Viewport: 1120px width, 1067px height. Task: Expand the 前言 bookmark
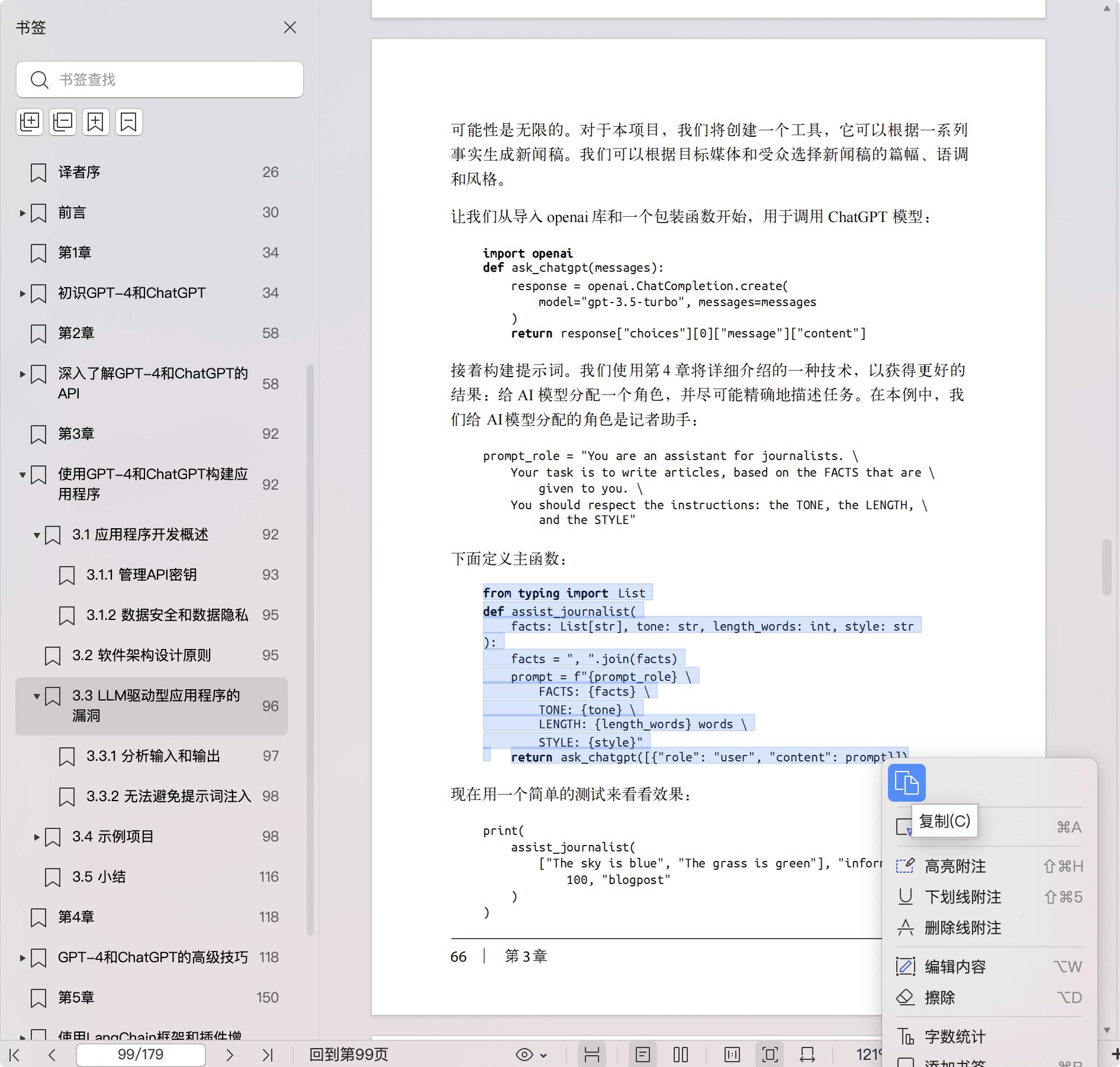(x=22, y=213)
